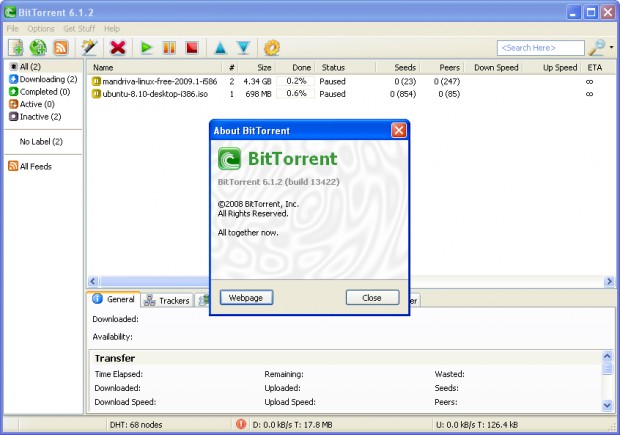Open Preferences gear icon
Screen dimensions: 620x435
(x=272, y=48)
